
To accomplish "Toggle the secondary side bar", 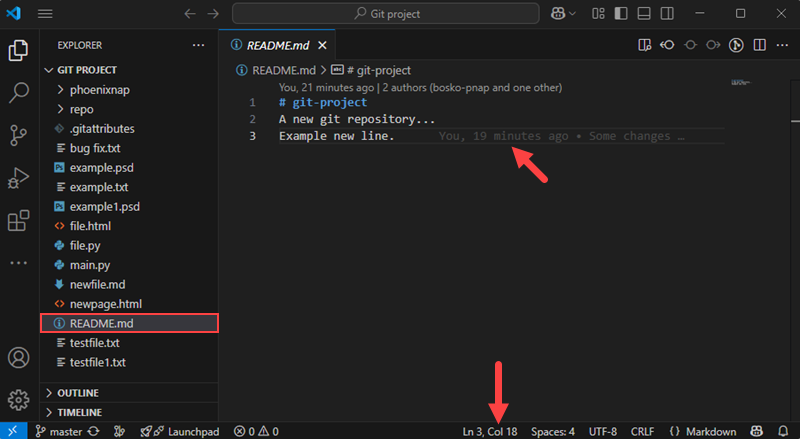I will (x=667, y=14).
